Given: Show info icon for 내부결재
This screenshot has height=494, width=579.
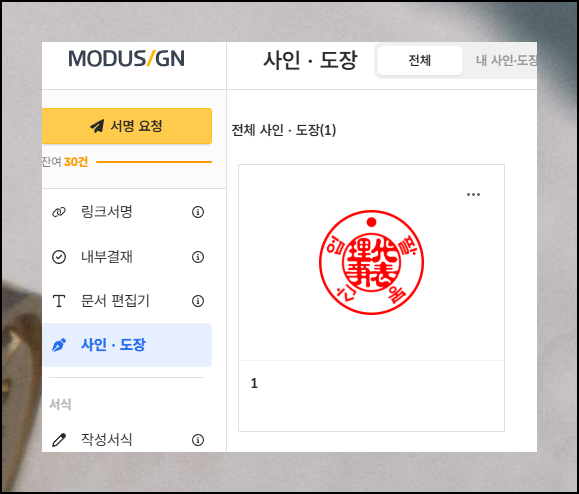Looking at the screenshot, I should pyautogui.click(x=198, y=257).
